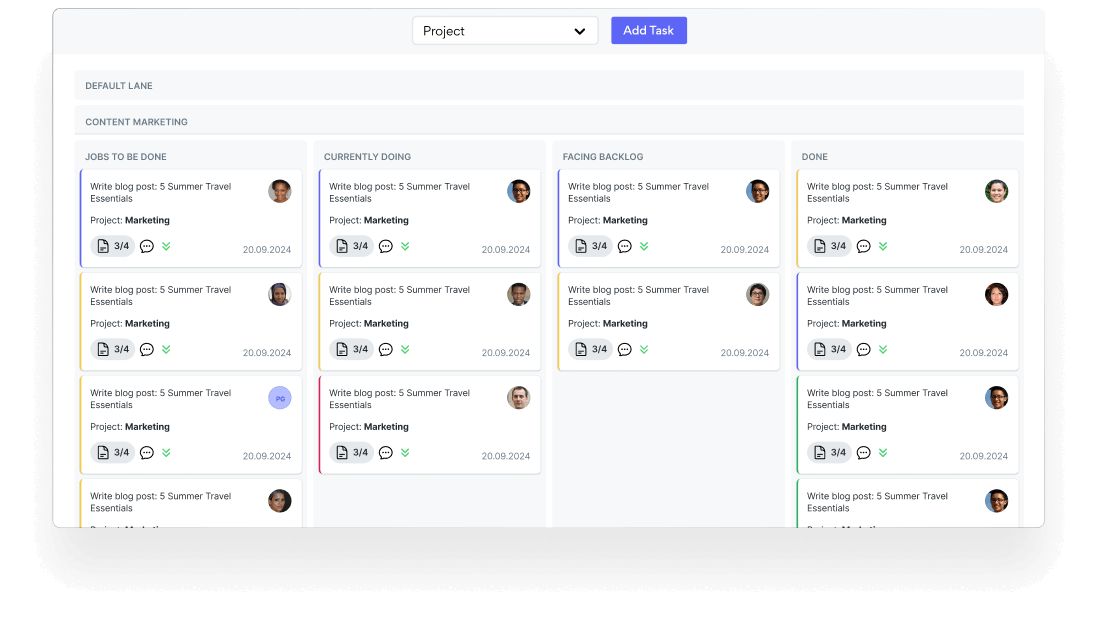Image resolution: width=1097 pixels, height=625 pixels.
Task: Open task title of second Facing Backlog card
Action: (x=638, y=295)
